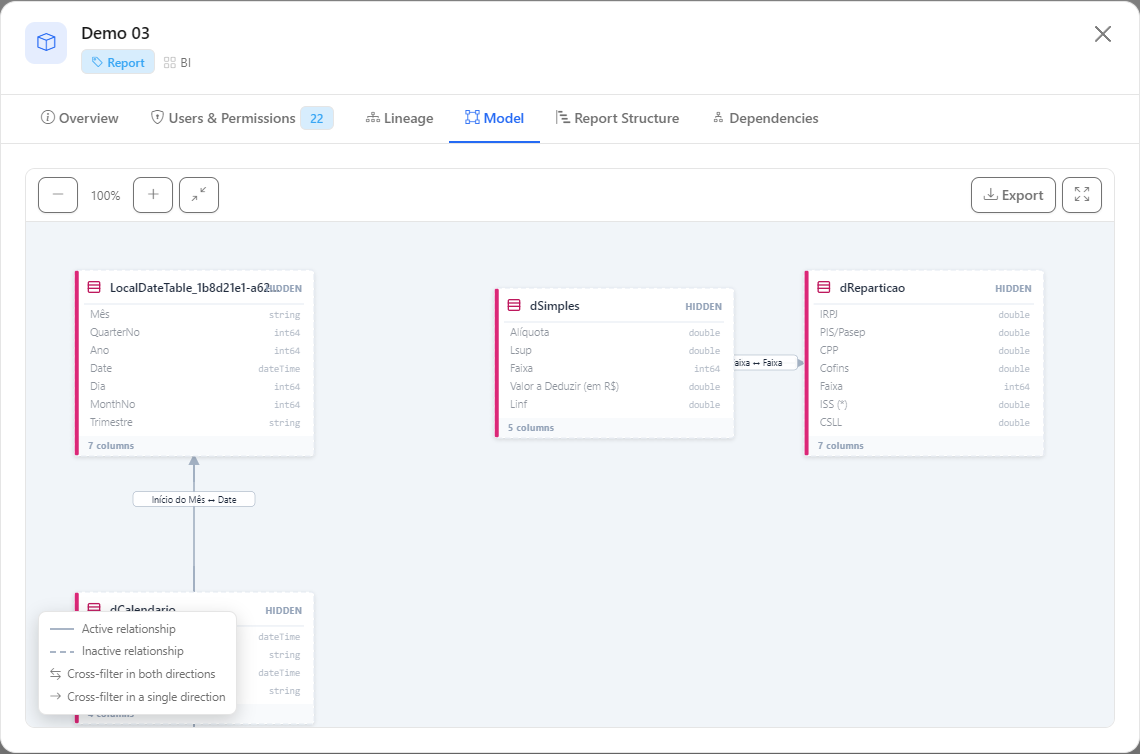Screen dimensions: 1140x754
Task: Click the BI workspace label
Action: tap(177, 63)
